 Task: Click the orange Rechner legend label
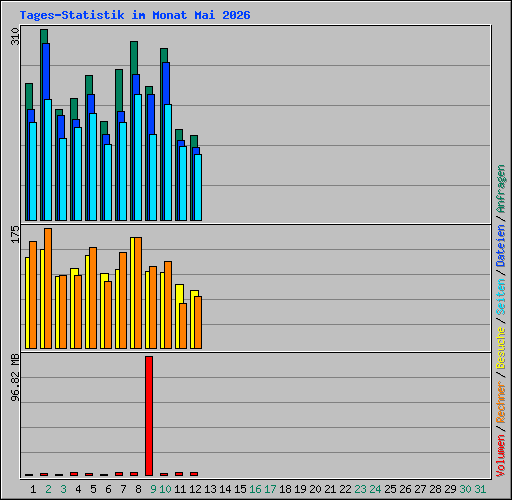tap(501, 402)
